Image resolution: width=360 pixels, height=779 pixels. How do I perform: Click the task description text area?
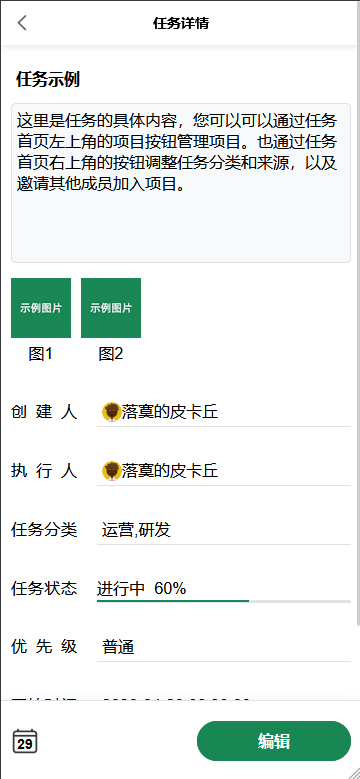point(181,183)
